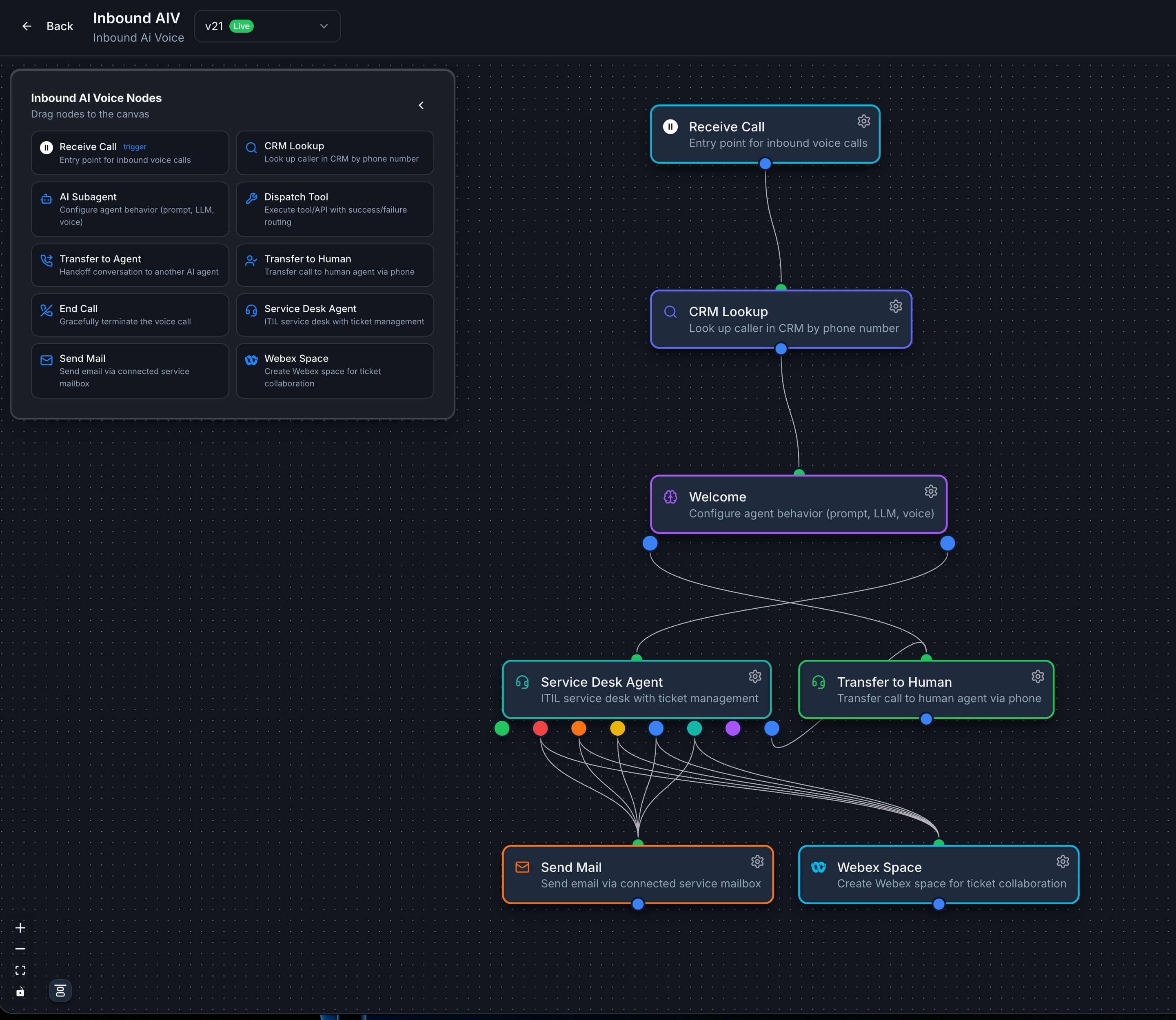
Task: Click the brain icon on Welcome node
Action: point(670,497)
